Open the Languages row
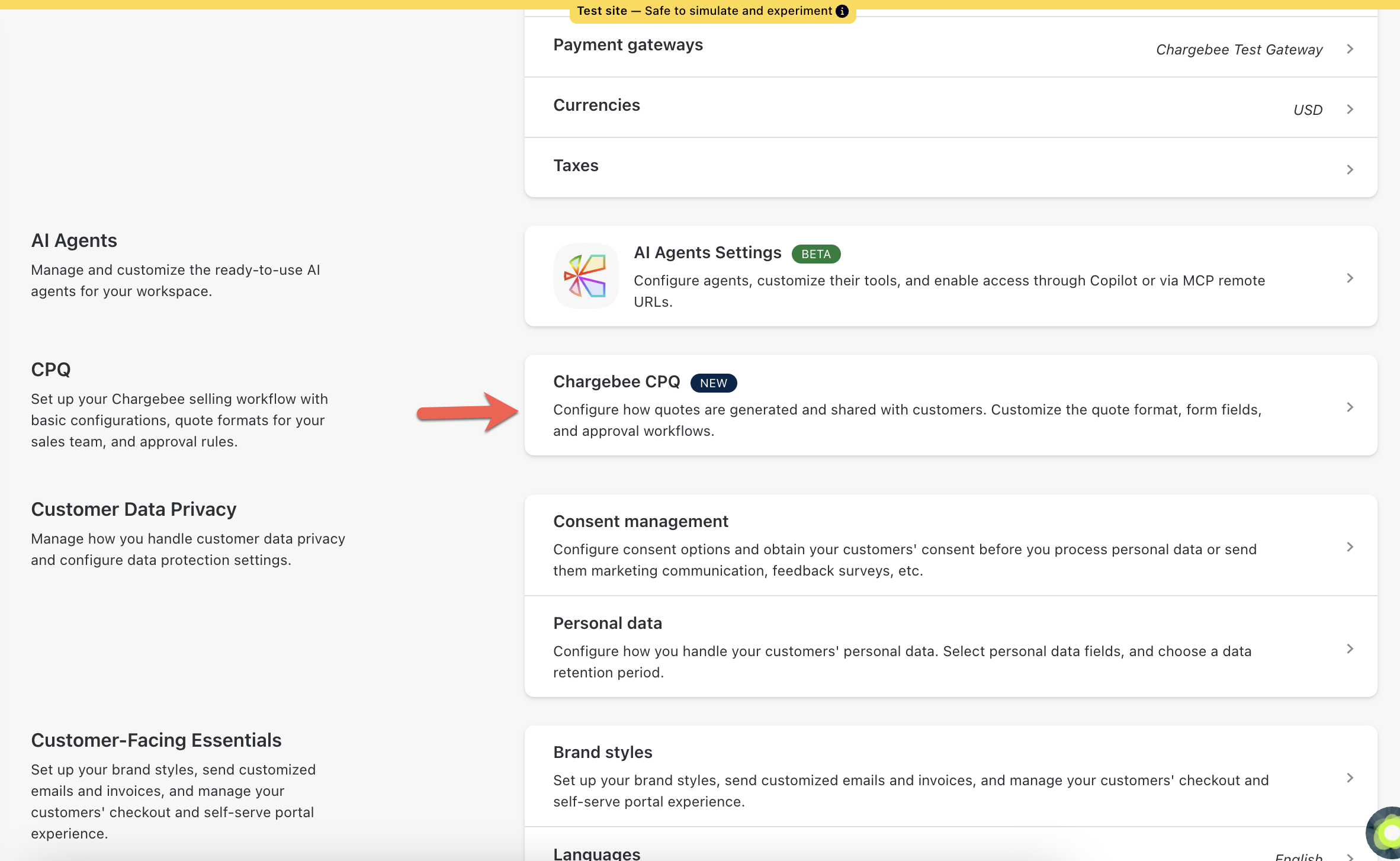This screenshot has height=861, width=1400. [x=596, y=853]
